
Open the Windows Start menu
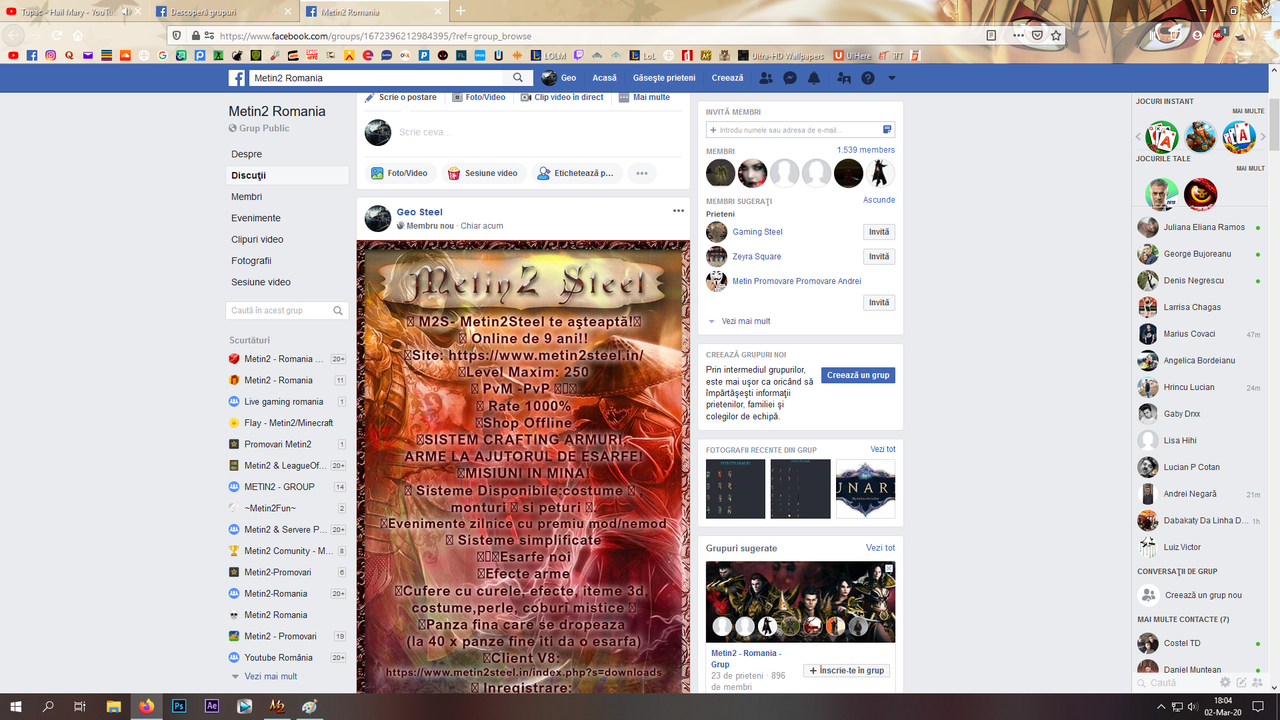point(16,706)
